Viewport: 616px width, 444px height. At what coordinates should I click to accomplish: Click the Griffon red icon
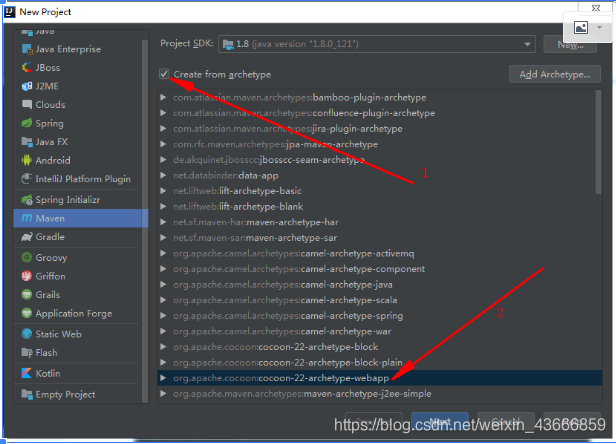pyautogui.click(x=27, y=276)
